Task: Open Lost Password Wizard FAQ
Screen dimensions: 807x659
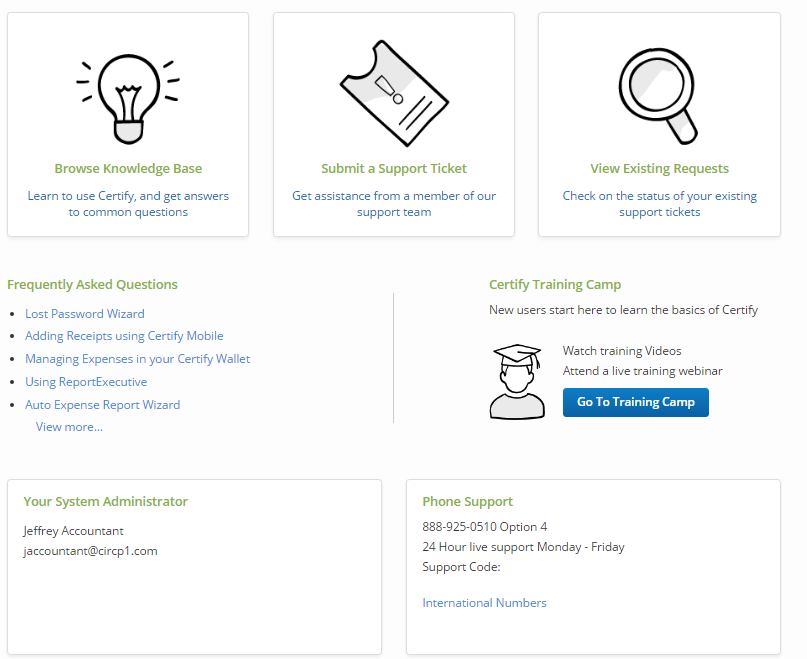Action: tap(85, 314)
